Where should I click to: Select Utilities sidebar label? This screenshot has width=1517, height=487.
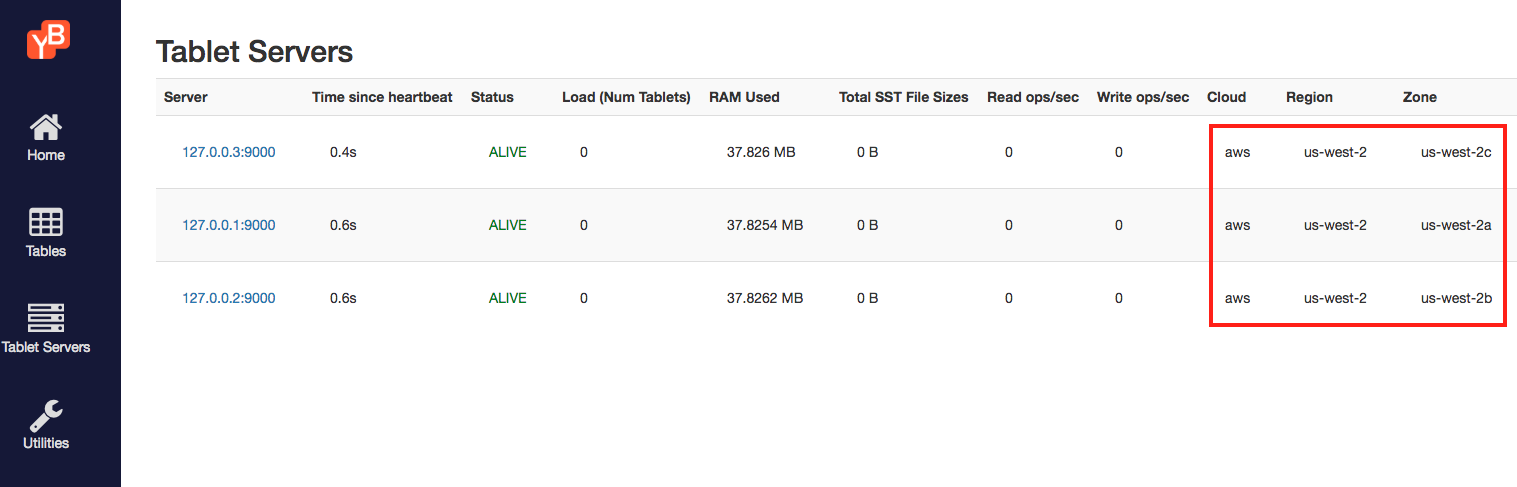click(x=46, y=443)
